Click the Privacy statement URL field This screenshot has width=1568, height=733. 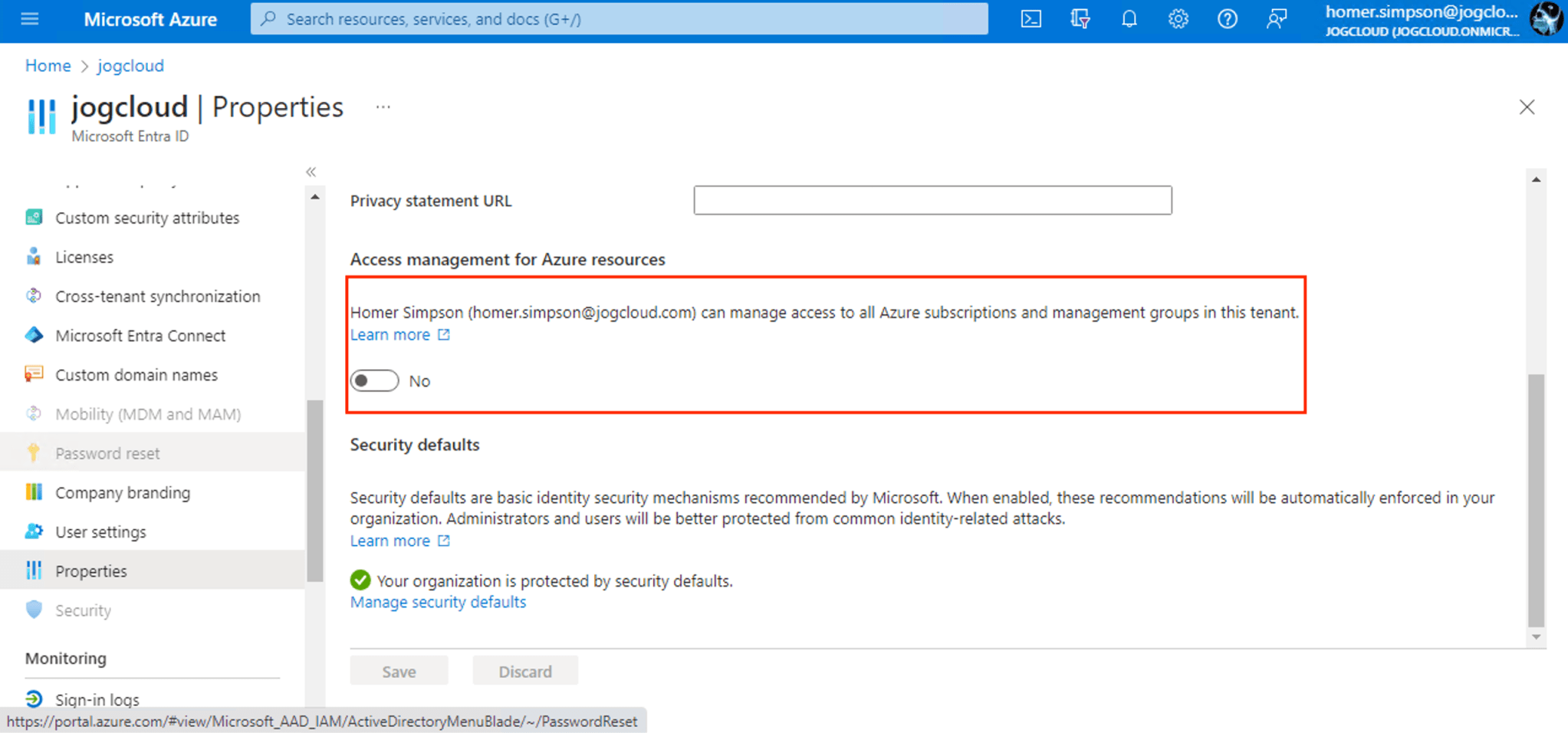932,201
